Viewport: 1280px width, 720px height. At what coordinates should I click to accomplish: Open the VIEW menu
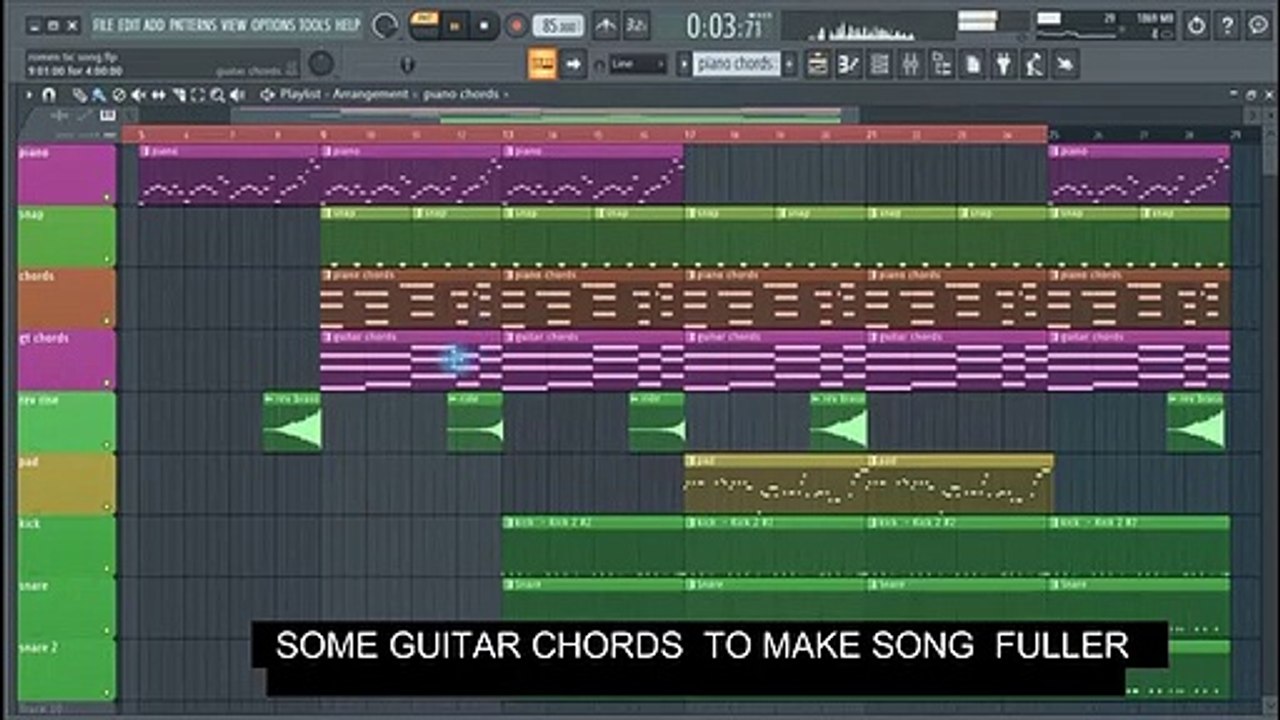coord(234,24)
